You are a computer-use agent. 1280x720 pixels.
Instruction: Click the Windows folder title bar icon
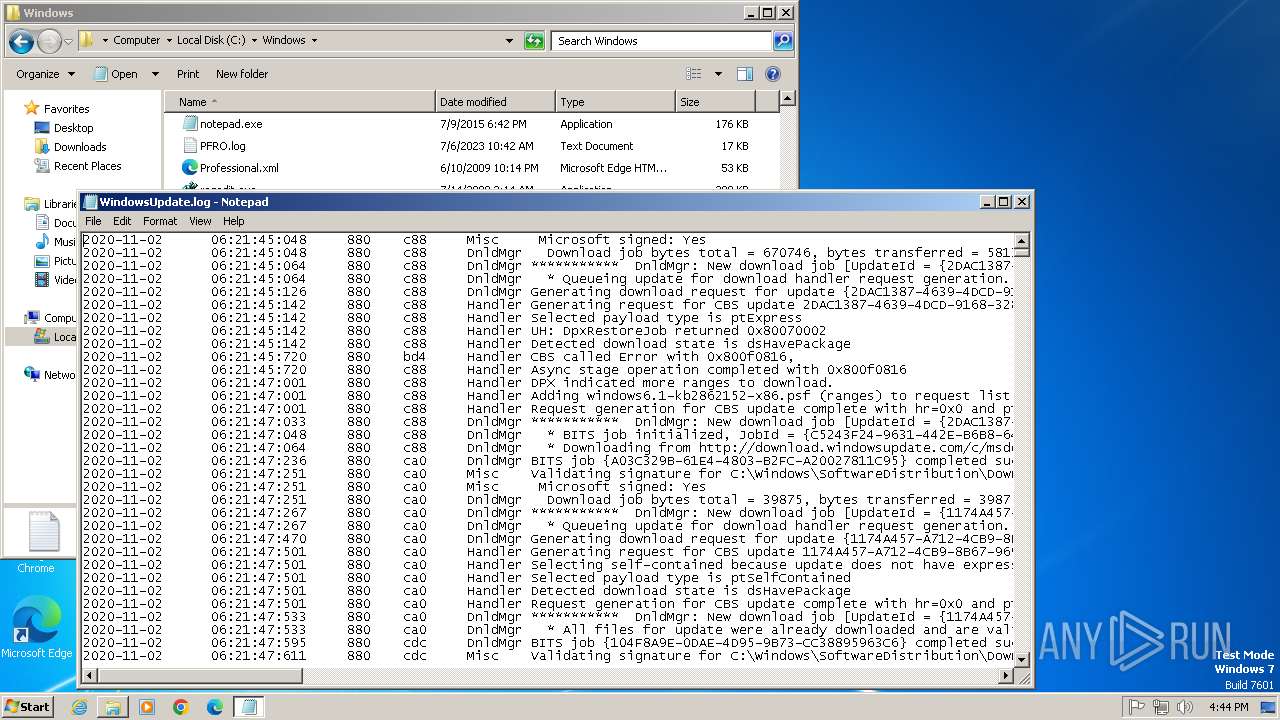point(13,13)
